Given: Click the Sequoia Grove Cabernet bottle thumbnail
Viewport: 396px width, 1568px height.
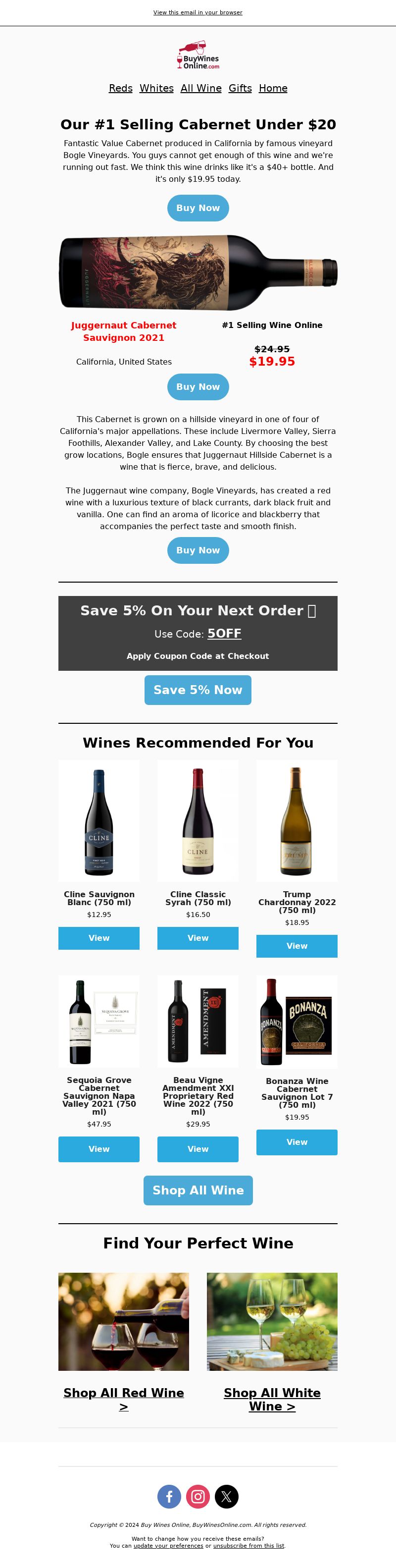Looking at the screenshot, I should tap(99, 1022).
